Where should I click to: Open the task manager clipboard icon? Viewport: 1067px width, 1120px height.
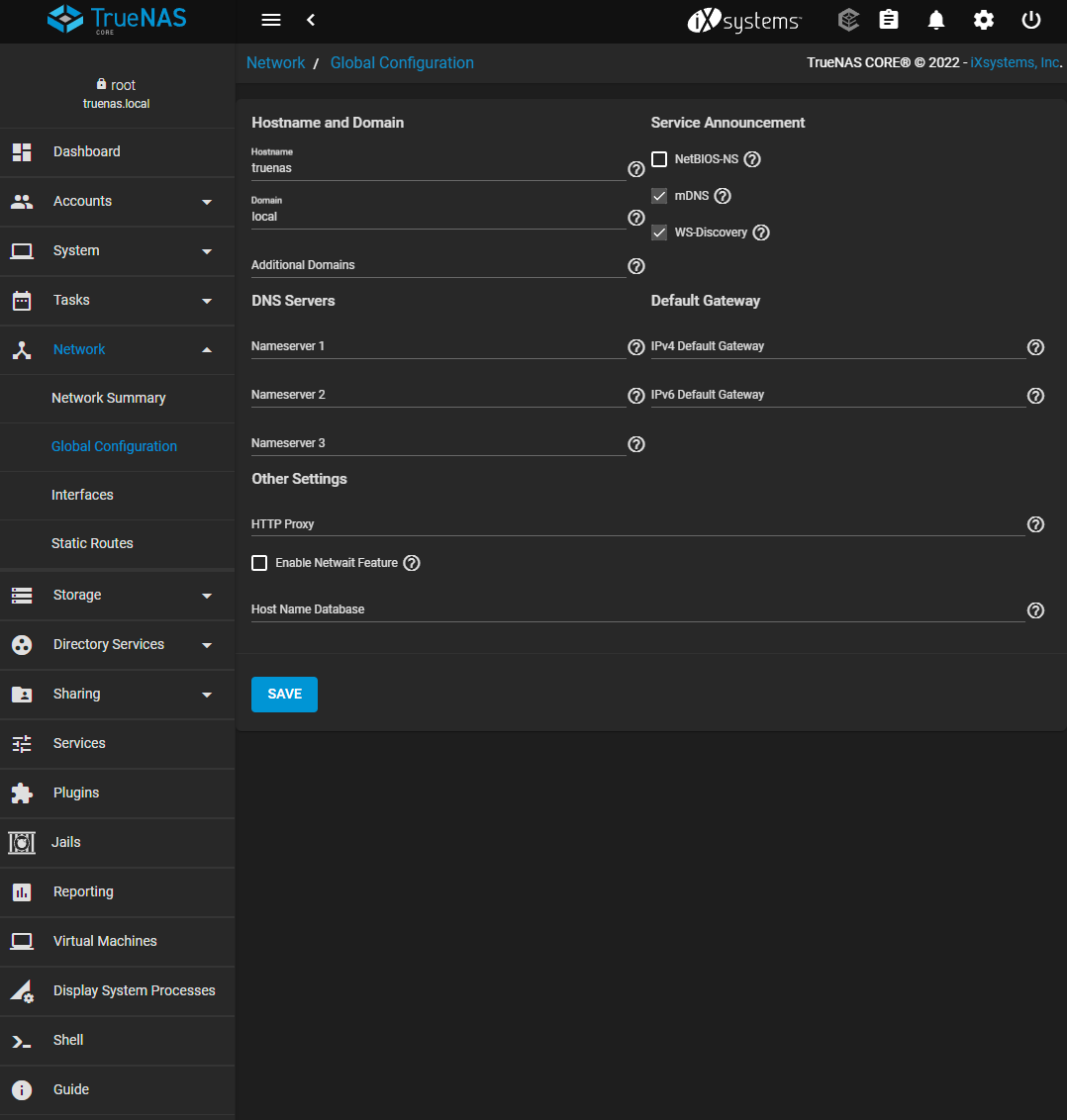coord(889,21)
